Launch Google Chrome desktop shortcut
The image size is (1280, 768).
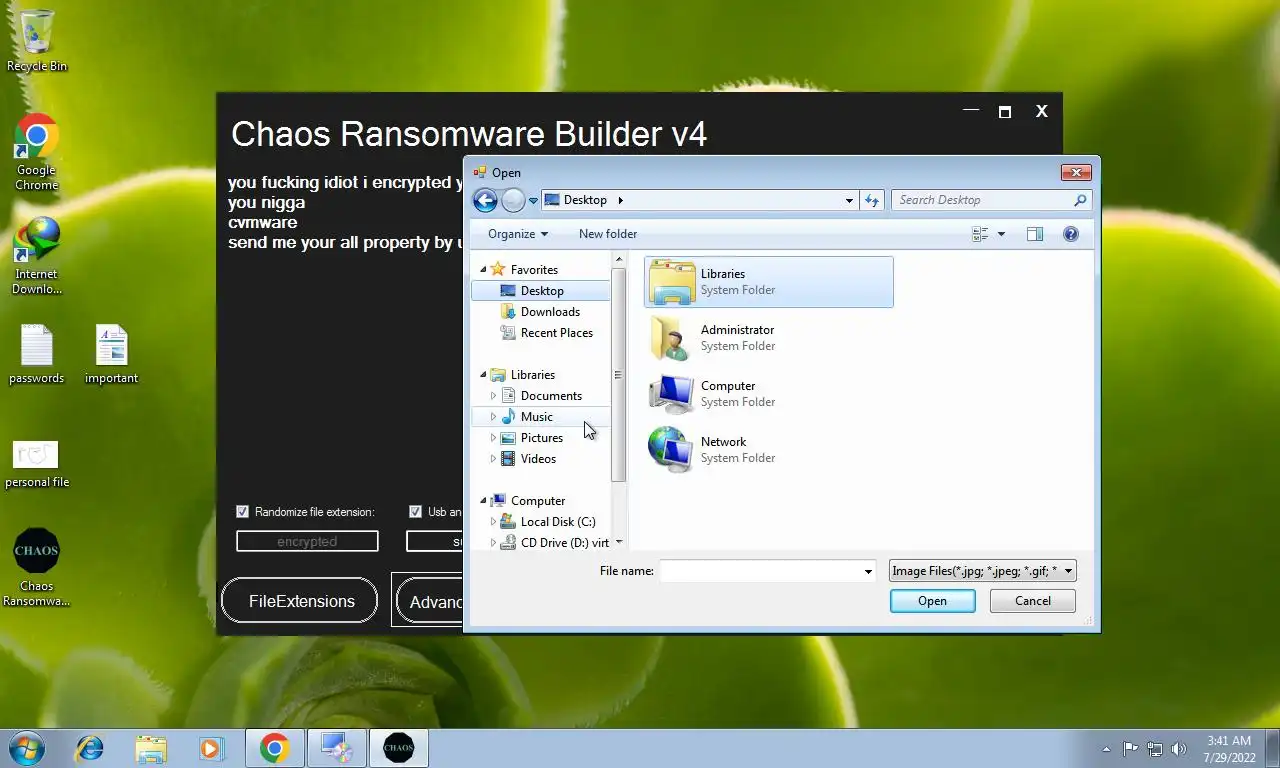[37, 152]
